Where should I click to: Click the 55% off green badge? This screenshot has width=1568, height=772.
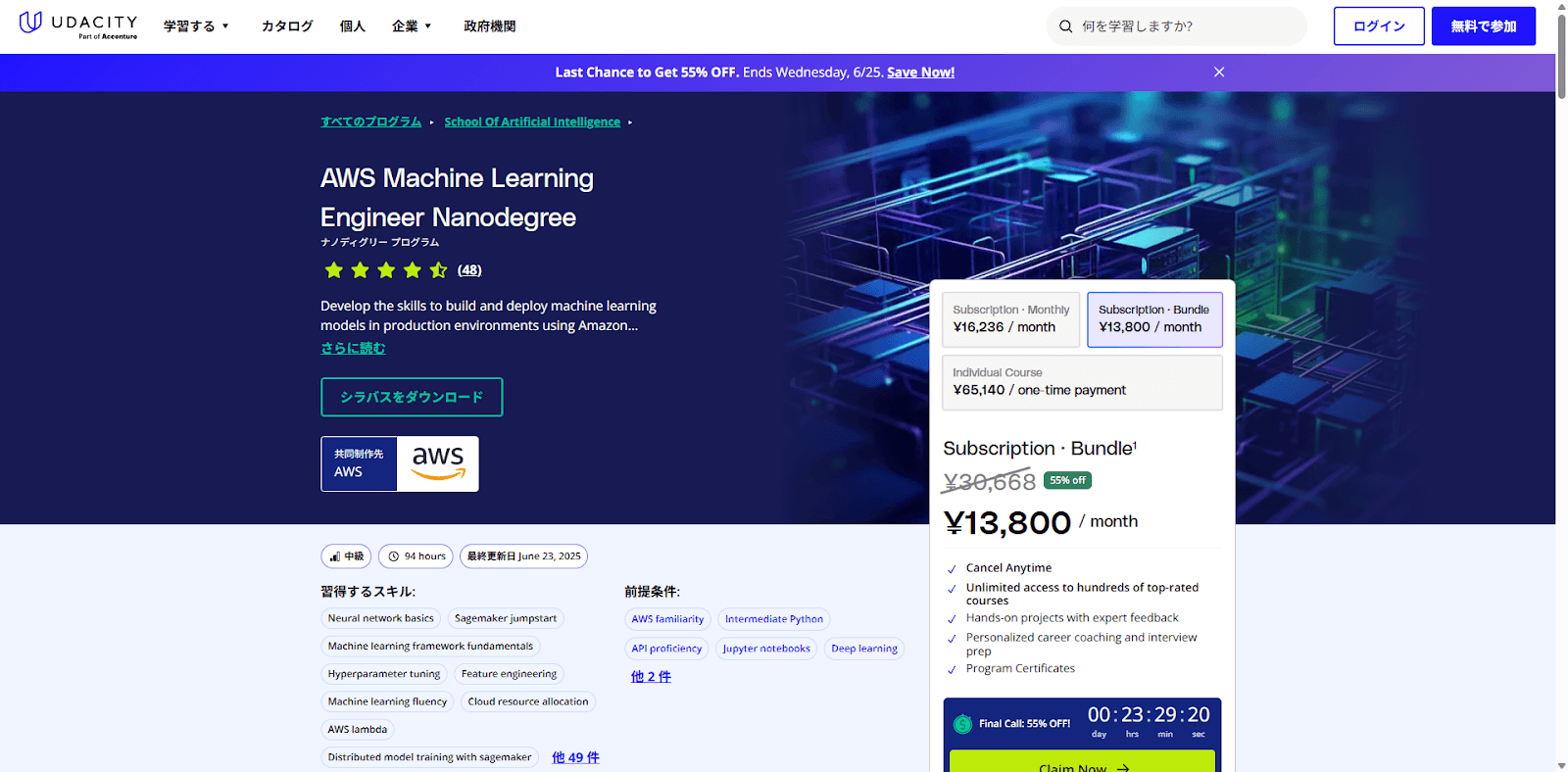tap(1067, 480)
